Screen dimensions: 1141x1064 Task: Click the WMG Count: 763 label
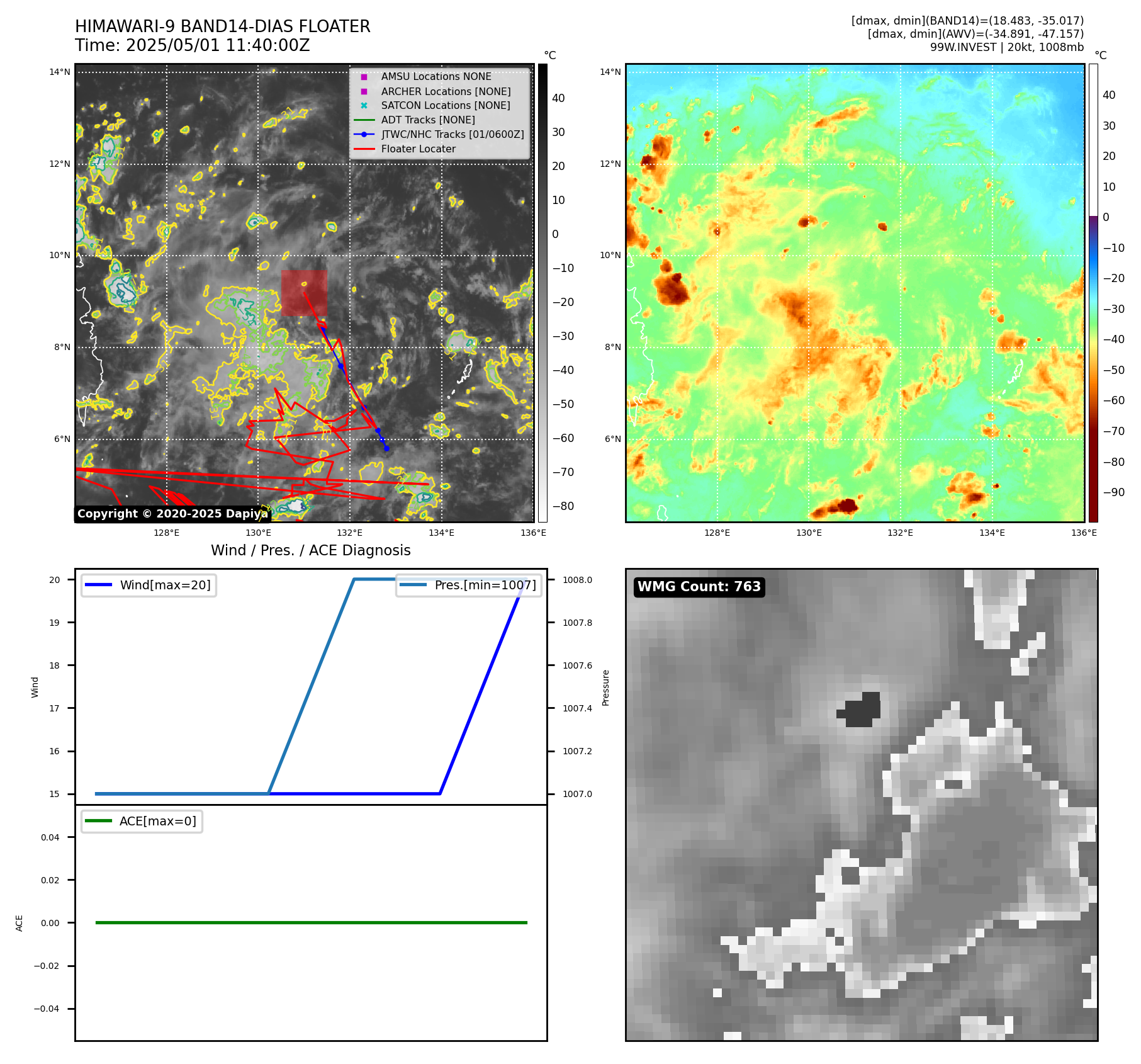coord(699,587)
